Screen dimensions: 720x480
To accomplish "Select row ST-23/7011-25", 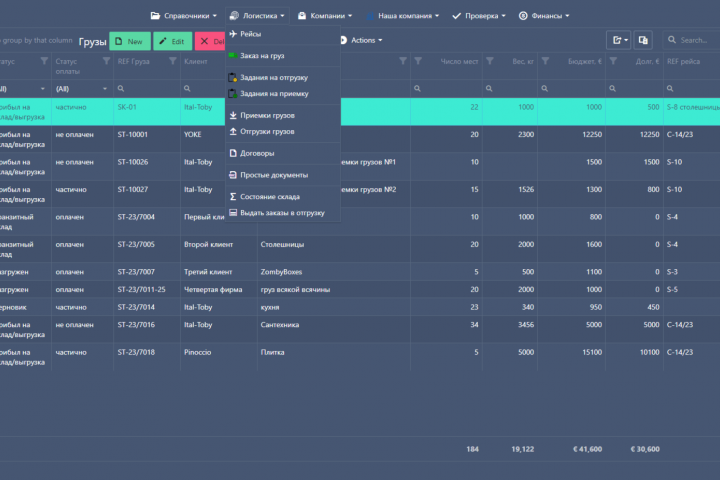I will tap(360, 289).
